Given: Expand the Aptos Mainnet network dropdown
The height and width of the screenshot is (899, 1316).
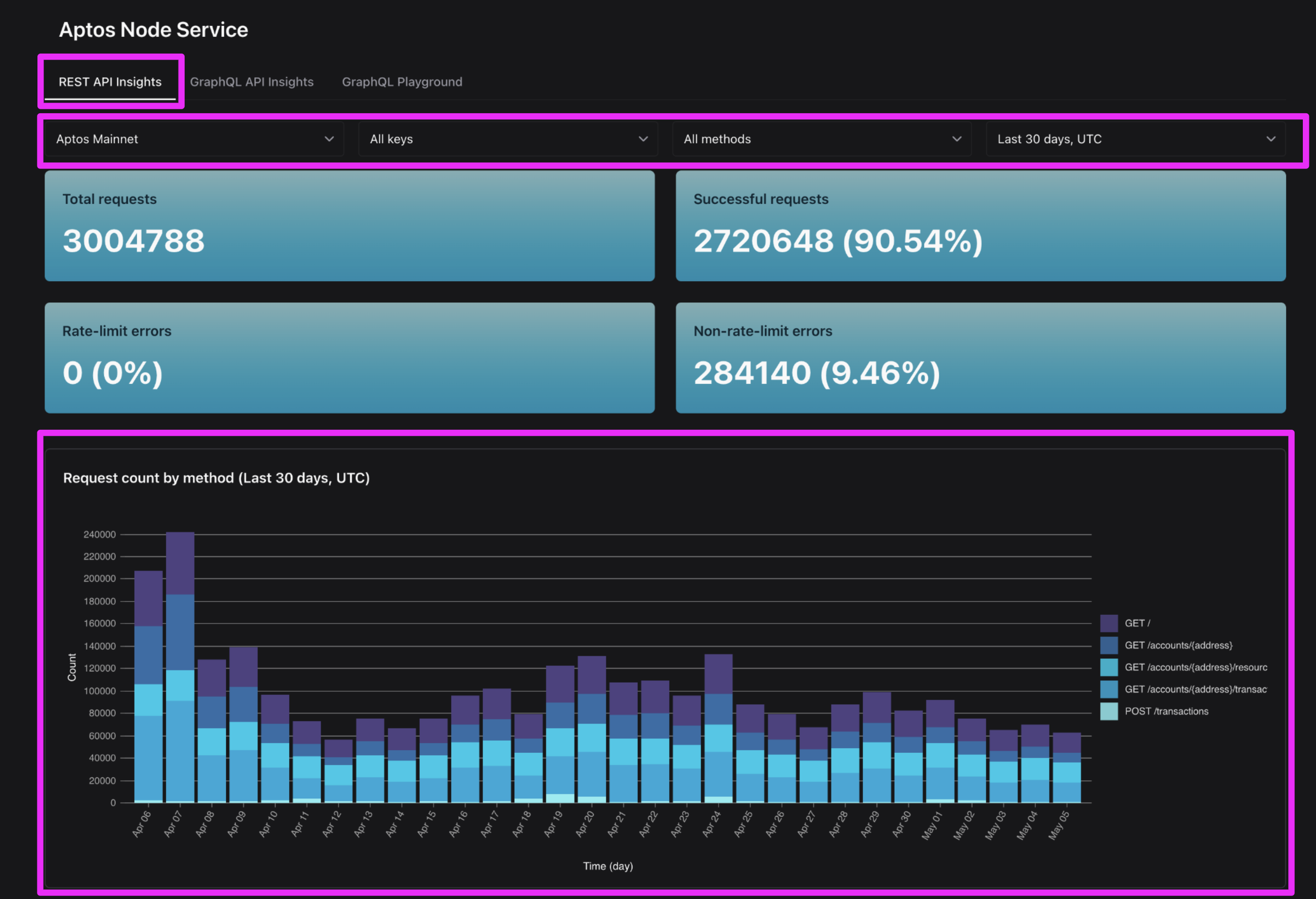Looking at the screenshot, I should pyautogui.click(x=193, y=139).
